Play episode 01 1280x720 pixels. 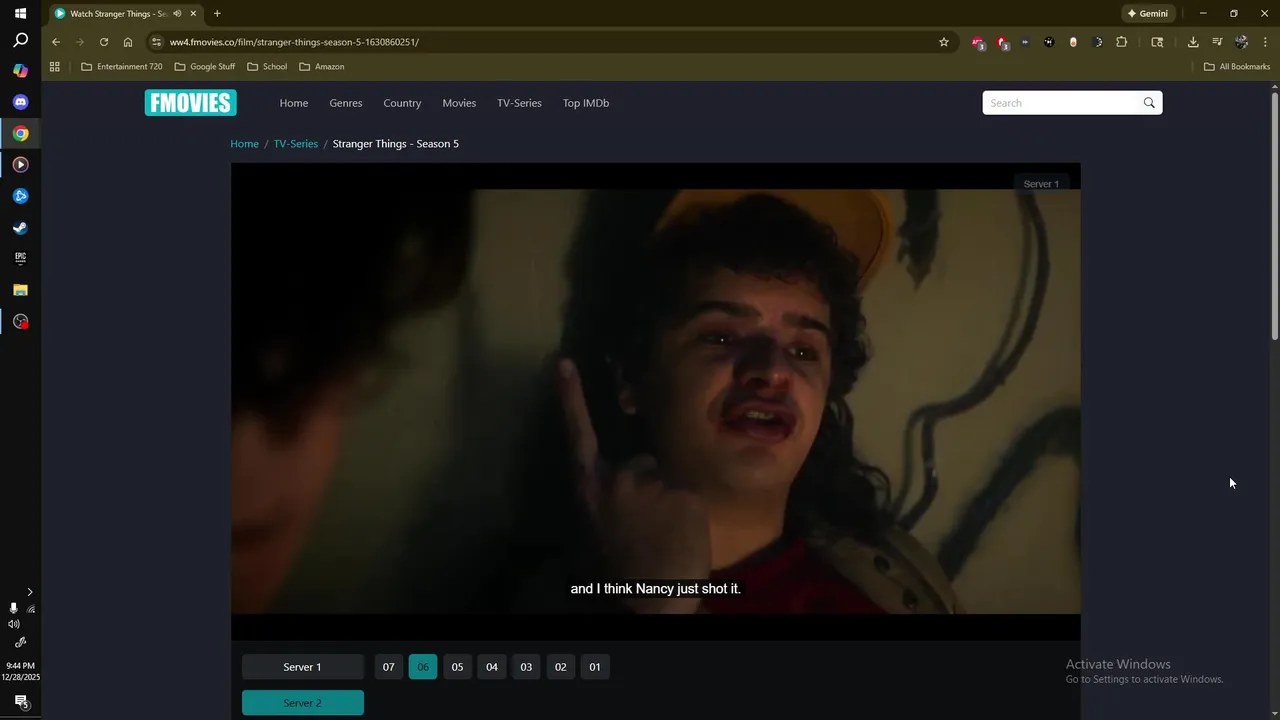pos(595,667)
